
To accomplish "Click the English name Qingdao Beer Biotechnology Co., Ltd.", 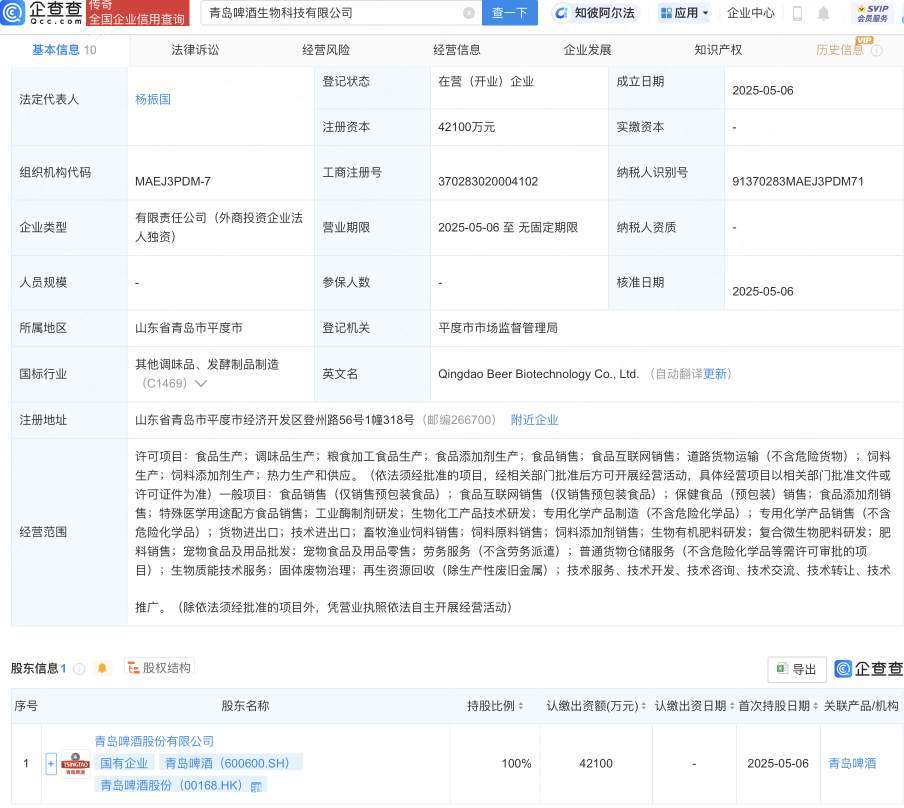I will 538,374.
